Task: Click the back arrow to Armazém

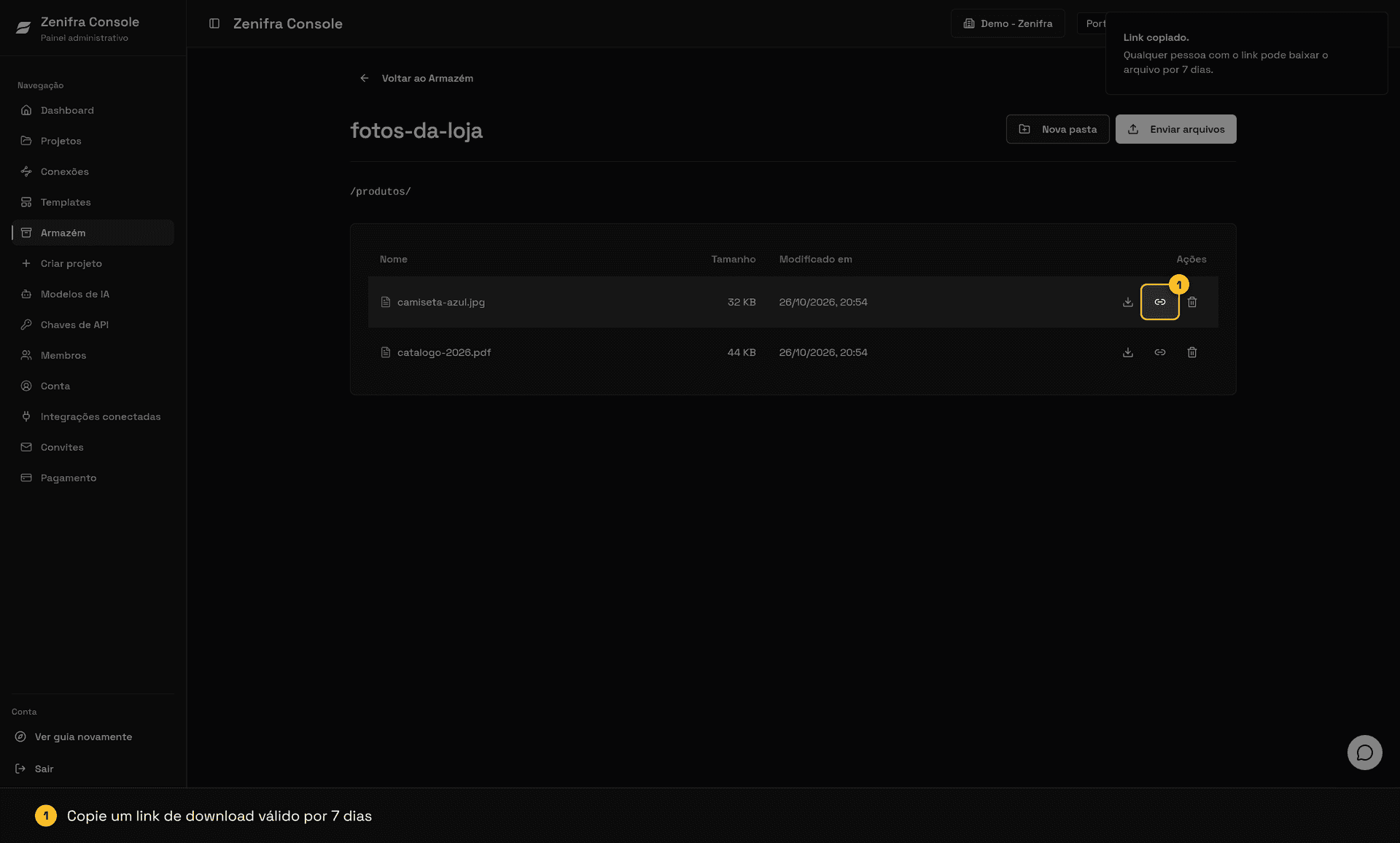Action: pos(365,78)
